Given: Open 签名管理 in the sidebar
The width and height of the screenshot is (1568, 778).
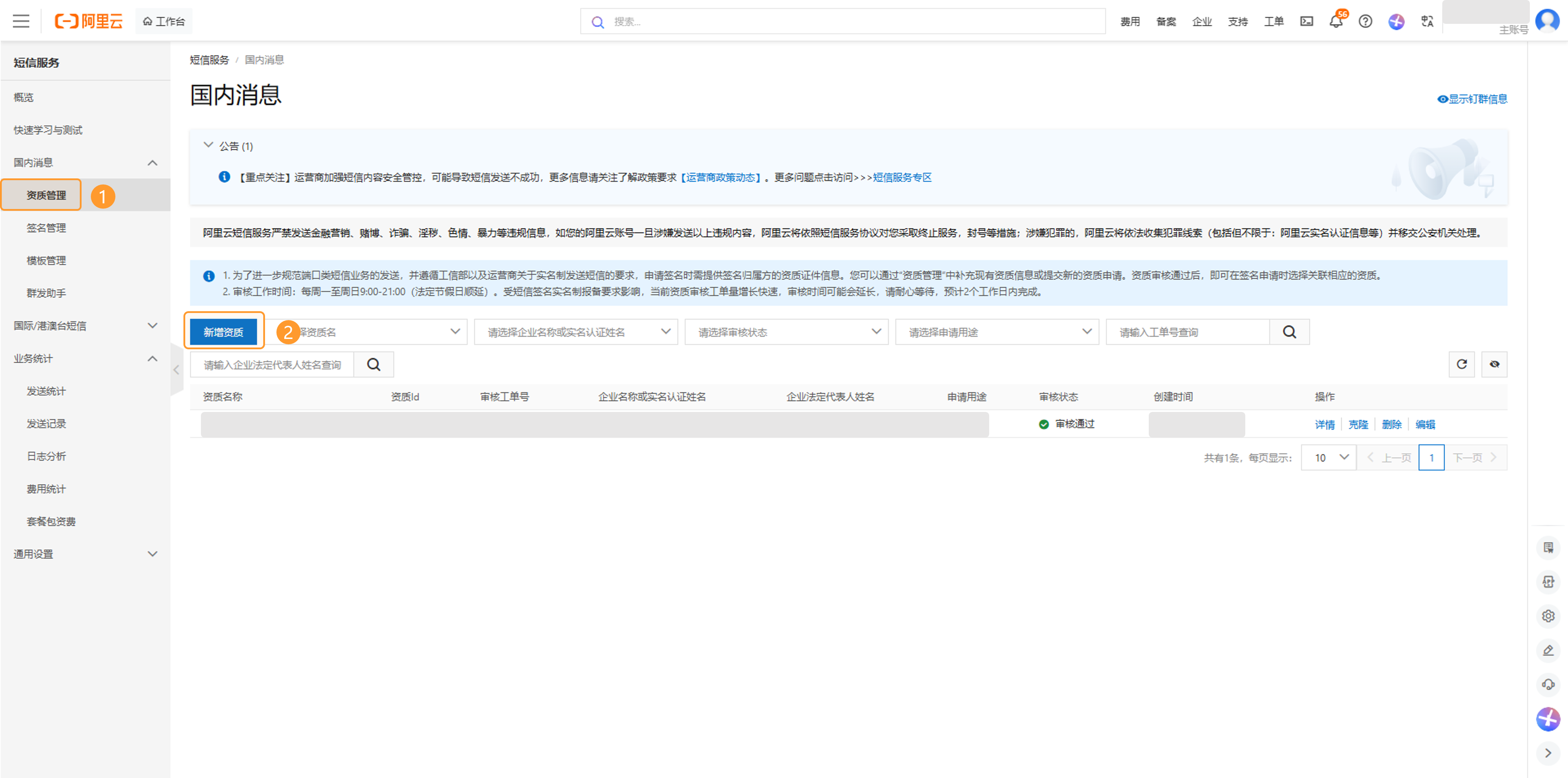Looking at the screenshot, I should coord(46,228).
